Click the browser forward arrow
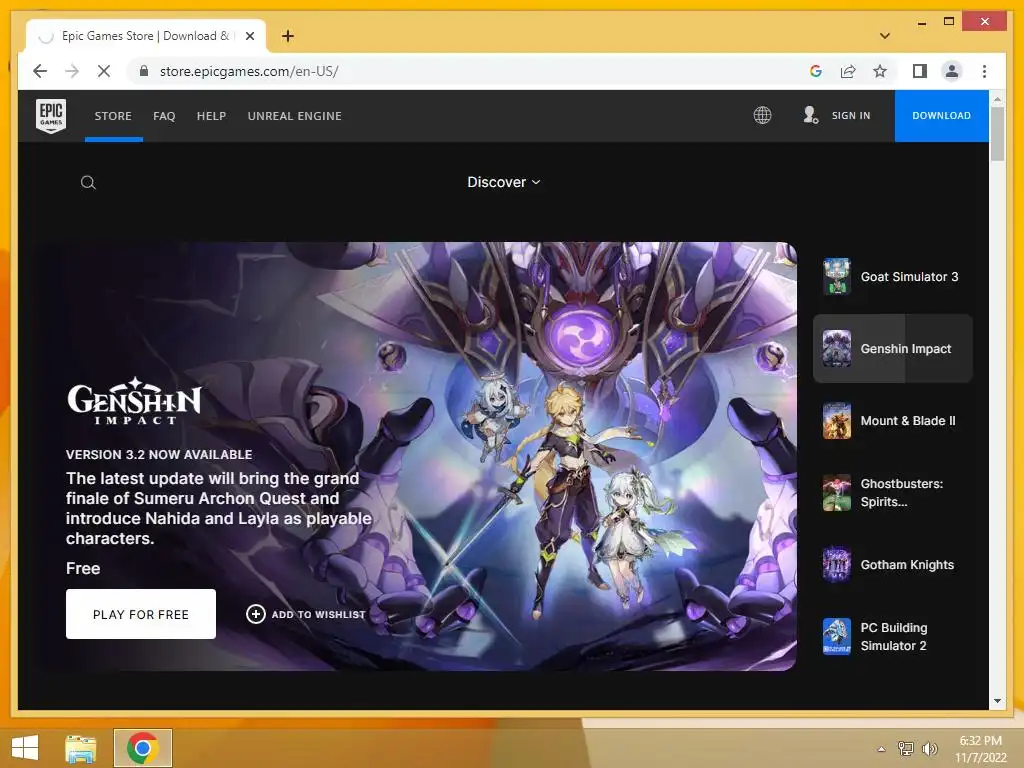 (72, 71)
